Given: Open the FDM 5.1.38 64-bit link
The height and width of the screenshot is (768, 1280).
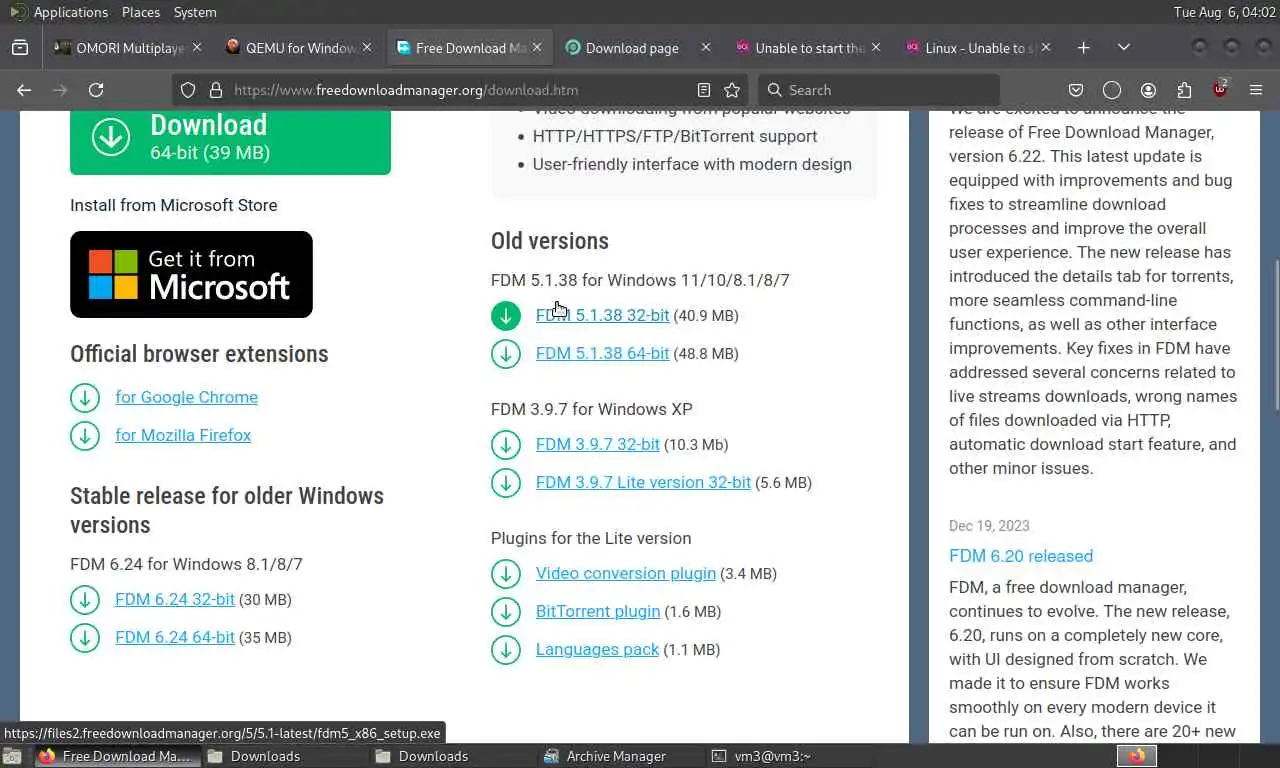Looking at the screenshot, I should pos(602,353).
